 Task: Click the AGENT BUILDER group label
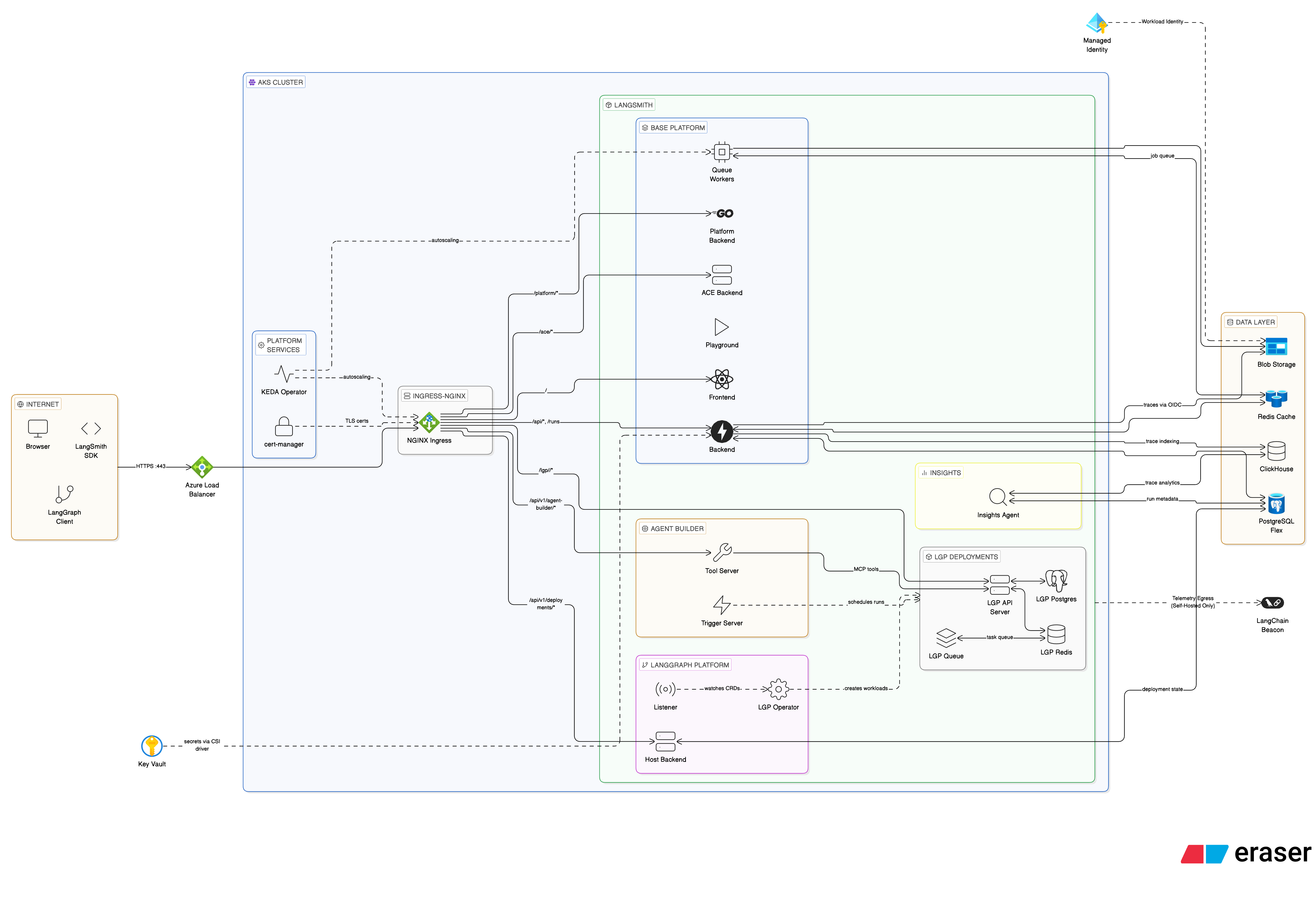point(672,529)
